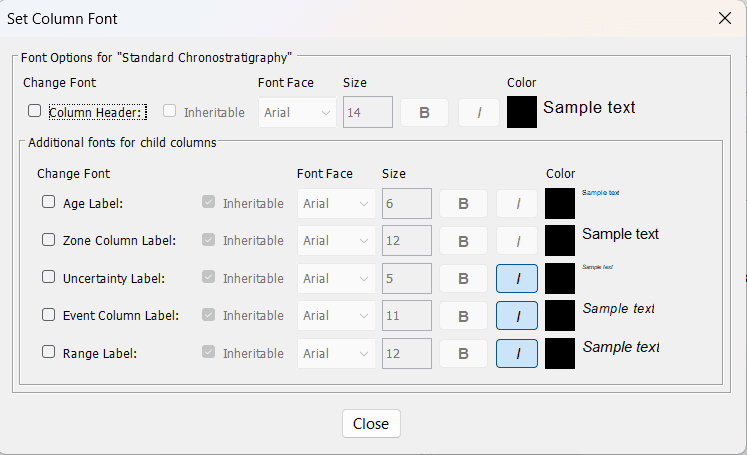Toggle bold for Age Label
The image size is (747, 455).
463,204
